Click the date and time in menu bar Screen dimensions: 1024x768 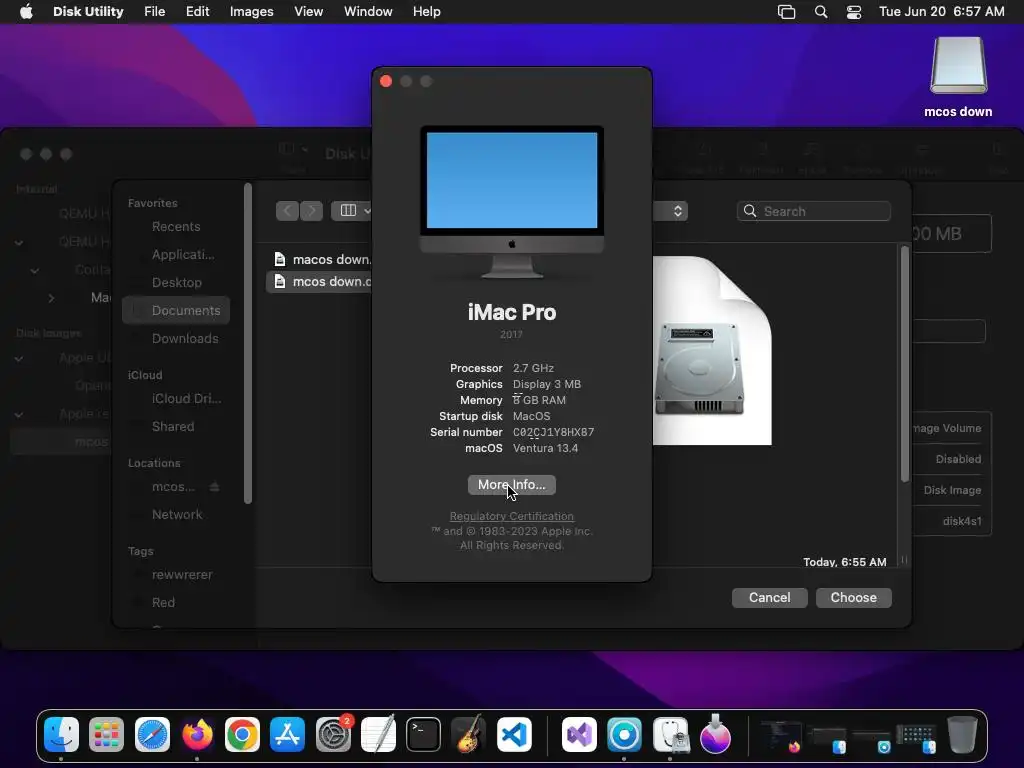coord(941,12)
